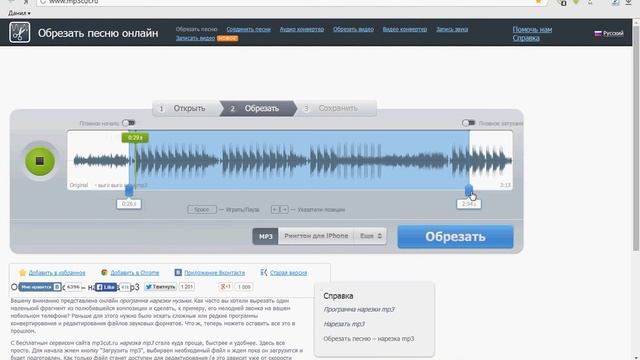Click the browser bookmark star icon
This screenshot has width=640, height=360.
point(538,2)
